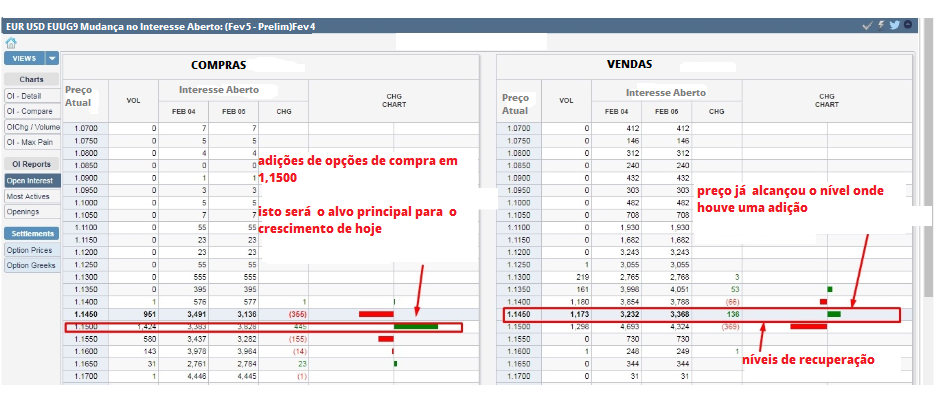Click the CHG CHART header in COMPRAS

point(394,100)
